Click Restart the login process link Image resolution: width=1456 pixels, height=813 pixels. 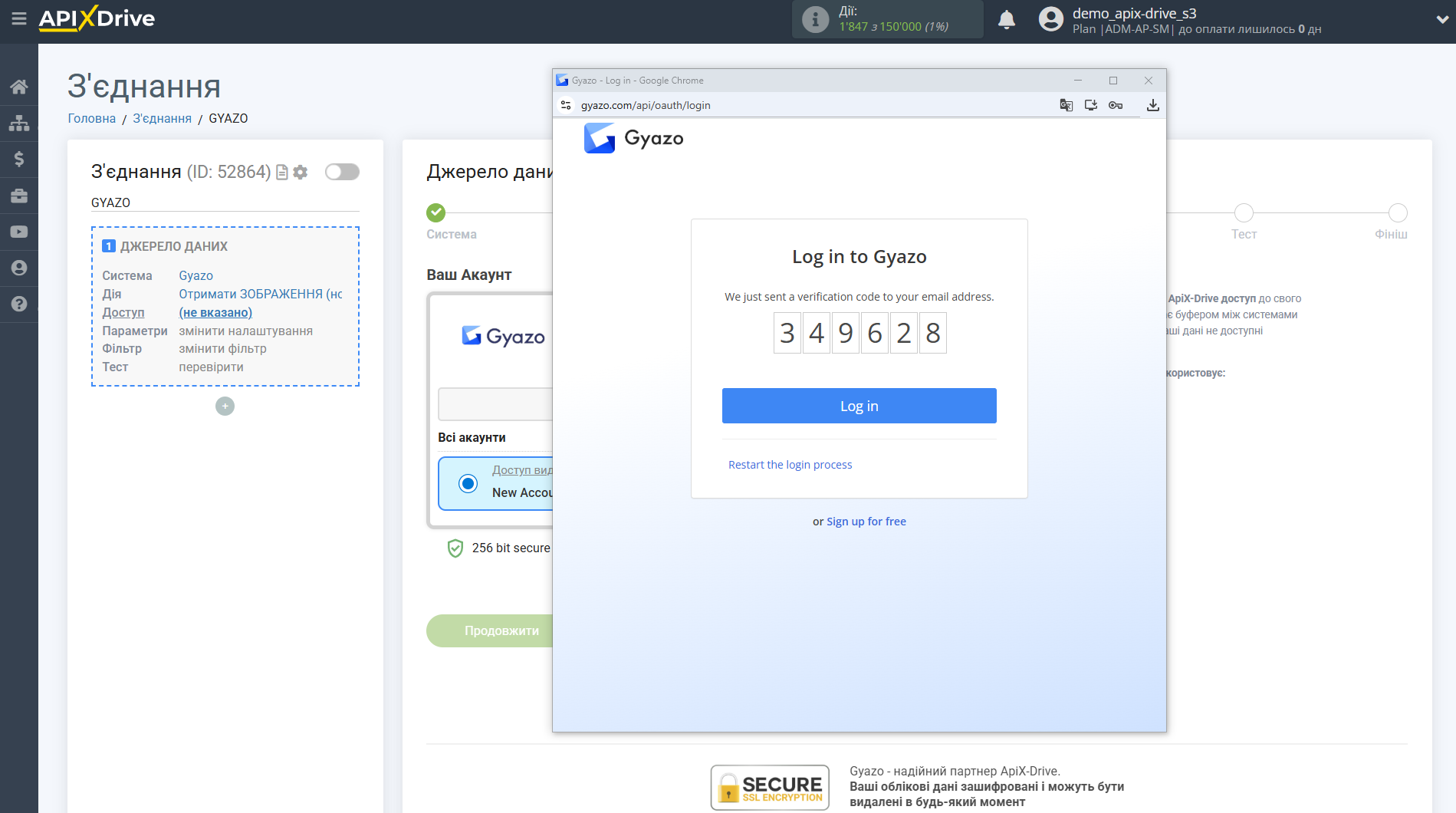[790, 464]
